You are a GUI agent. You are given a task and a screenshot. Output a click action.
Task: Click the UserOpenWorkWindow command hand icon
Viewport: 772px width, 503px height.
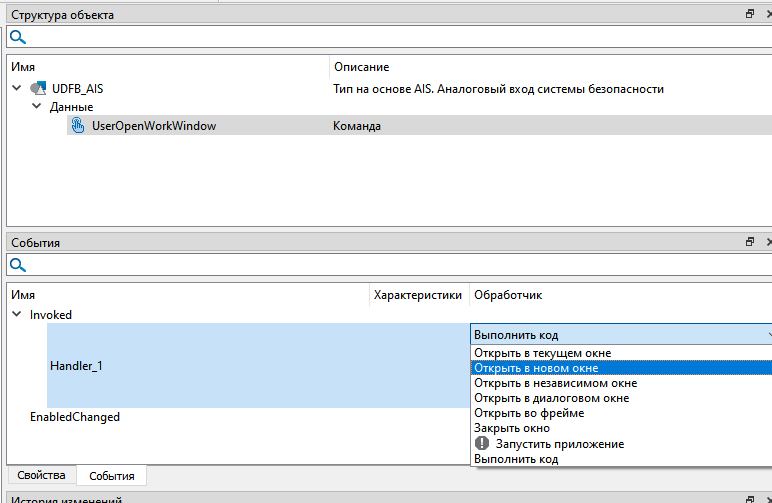[77, 126]
